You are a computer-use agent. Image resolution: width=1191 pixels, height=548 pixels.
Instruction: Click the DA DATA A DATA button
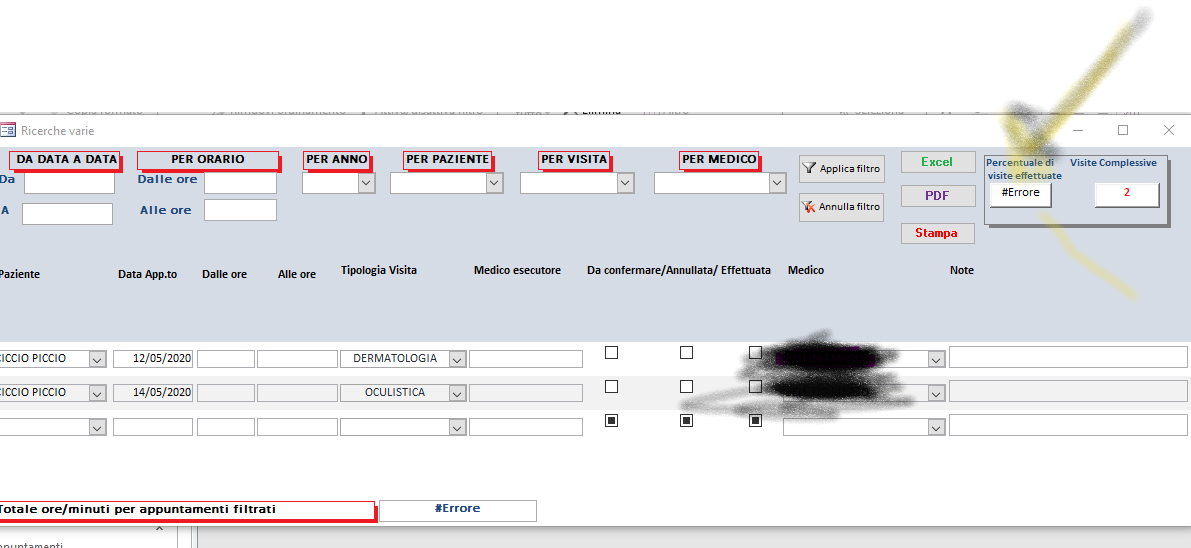(x=66, y=160)
